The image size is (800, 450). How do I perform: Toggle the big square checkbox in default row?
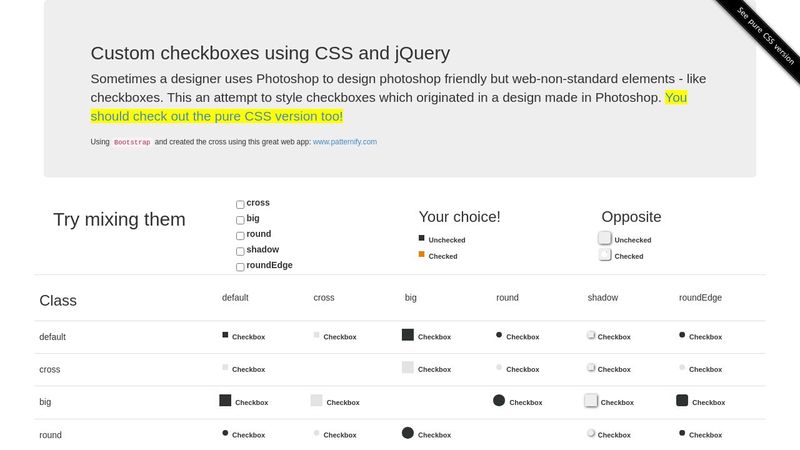point(407,335)
